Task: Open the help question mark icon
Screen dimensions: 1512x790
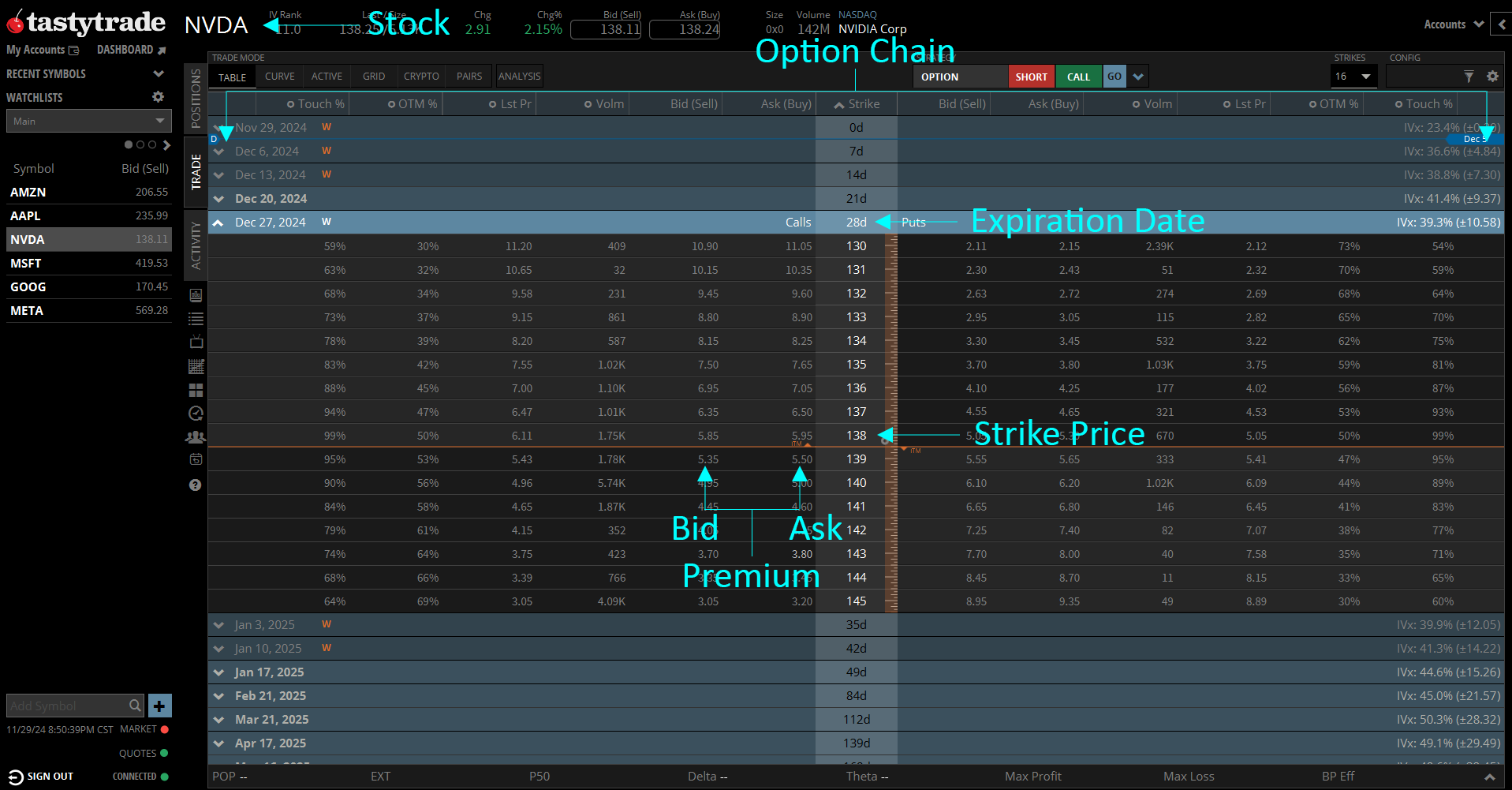Action: click(x=196, y=485)
